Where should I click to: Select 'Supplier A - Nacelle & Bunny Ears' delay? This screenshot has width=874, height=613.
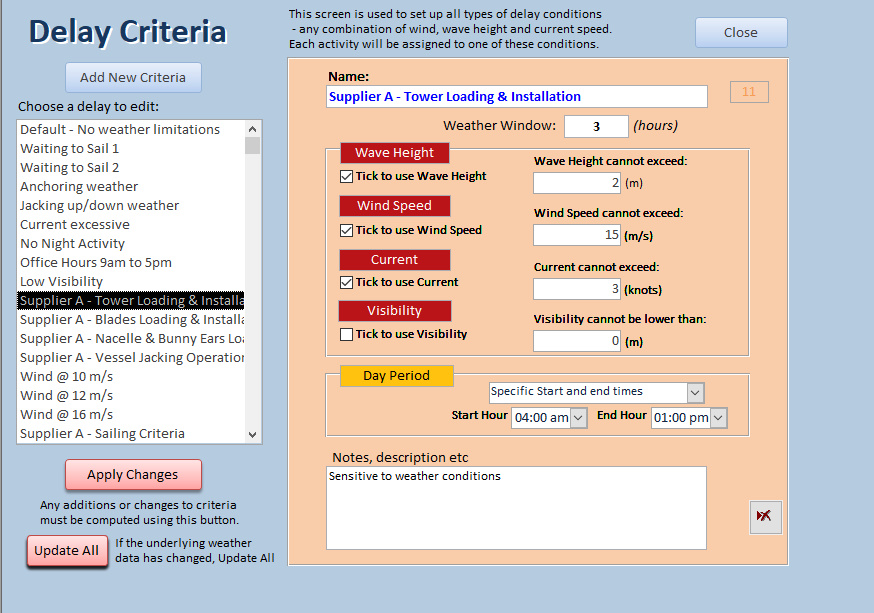coord(131,338)
